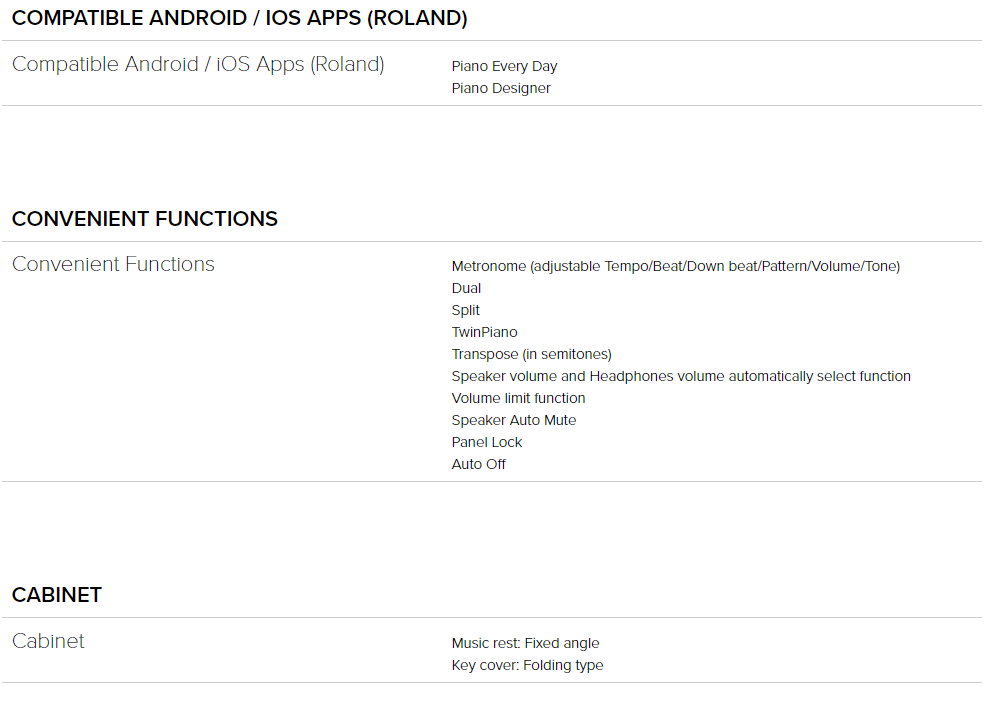Image resolution: width=984 pixels, height=708 pixels.
Task: Select the Volume limit function text
Action: click(518, 399)
